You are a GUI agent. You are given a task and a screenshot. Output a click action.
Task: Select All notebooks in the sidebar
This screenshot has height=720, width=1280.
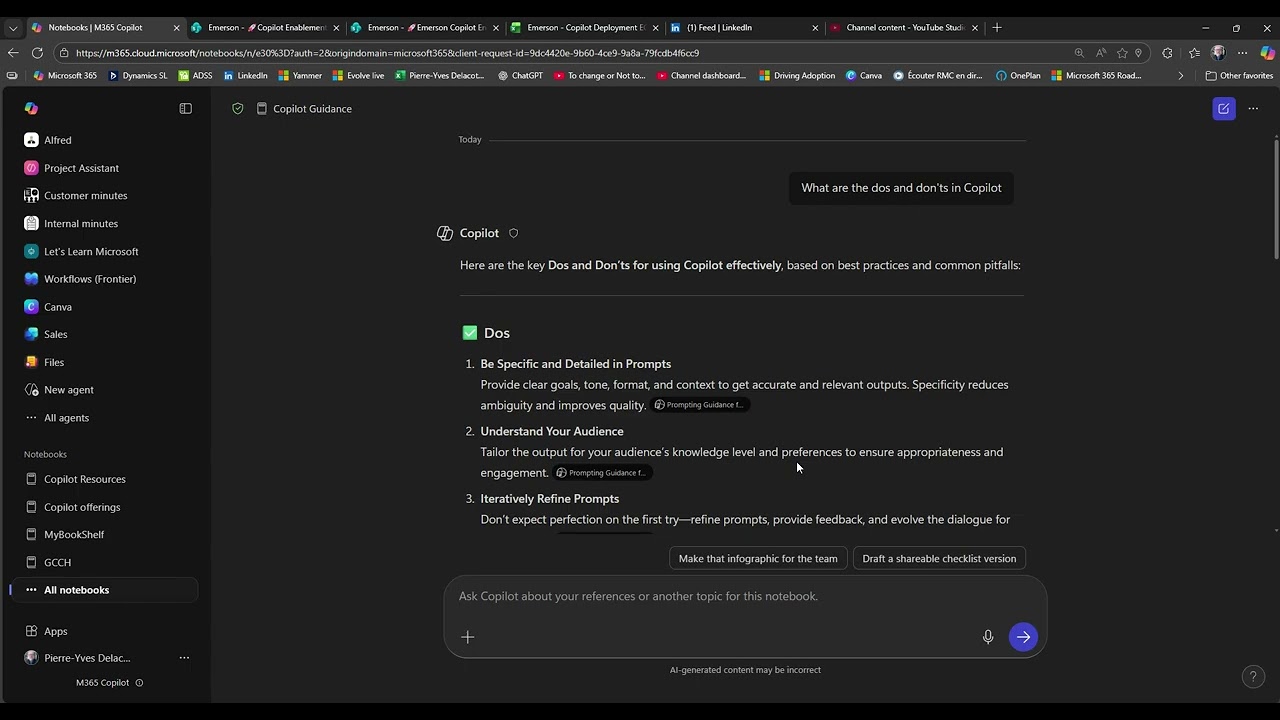tap(105, 590)
